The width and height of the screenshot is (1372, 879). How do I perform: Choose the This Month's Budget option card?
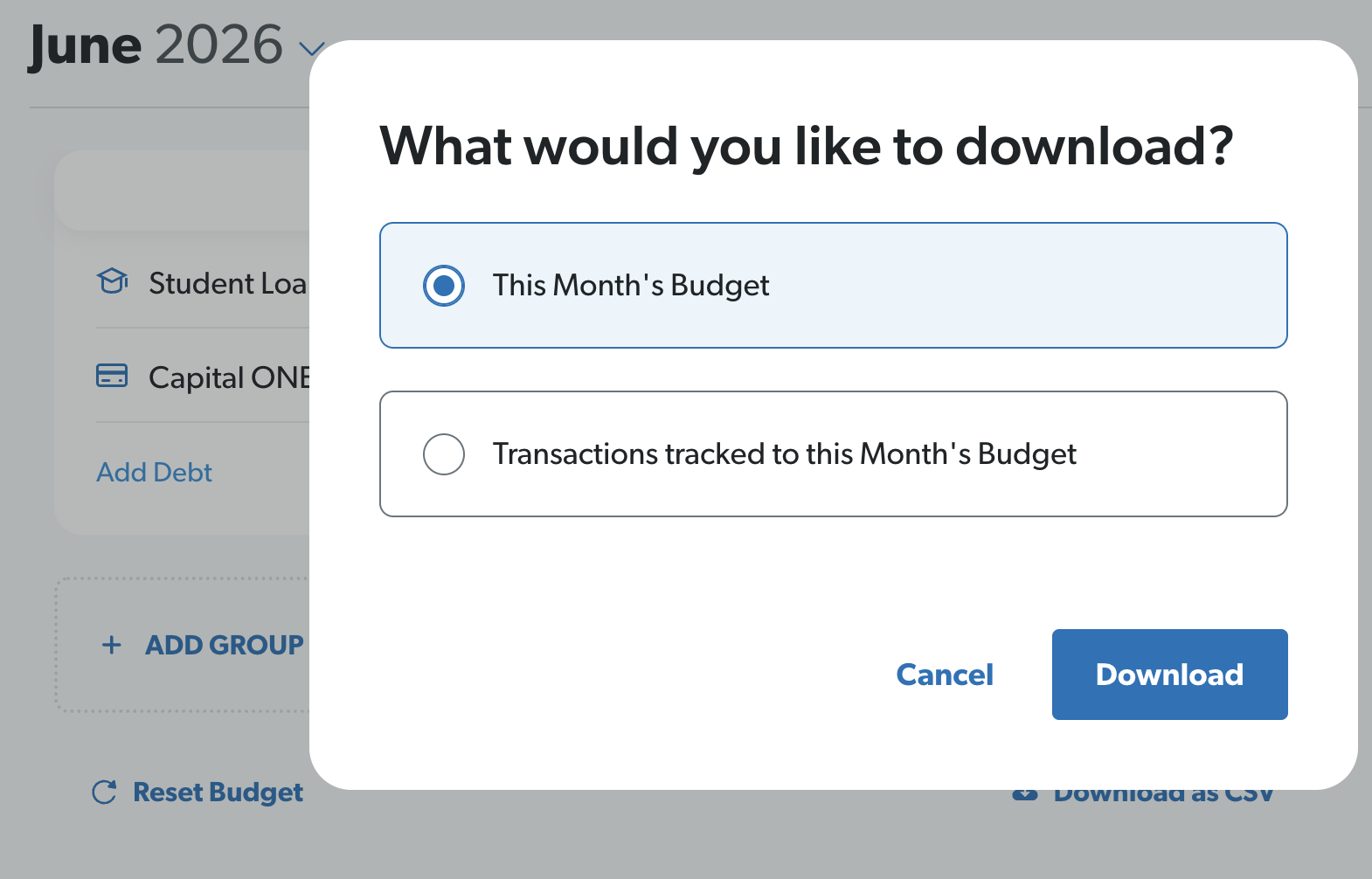click(834, 285)
